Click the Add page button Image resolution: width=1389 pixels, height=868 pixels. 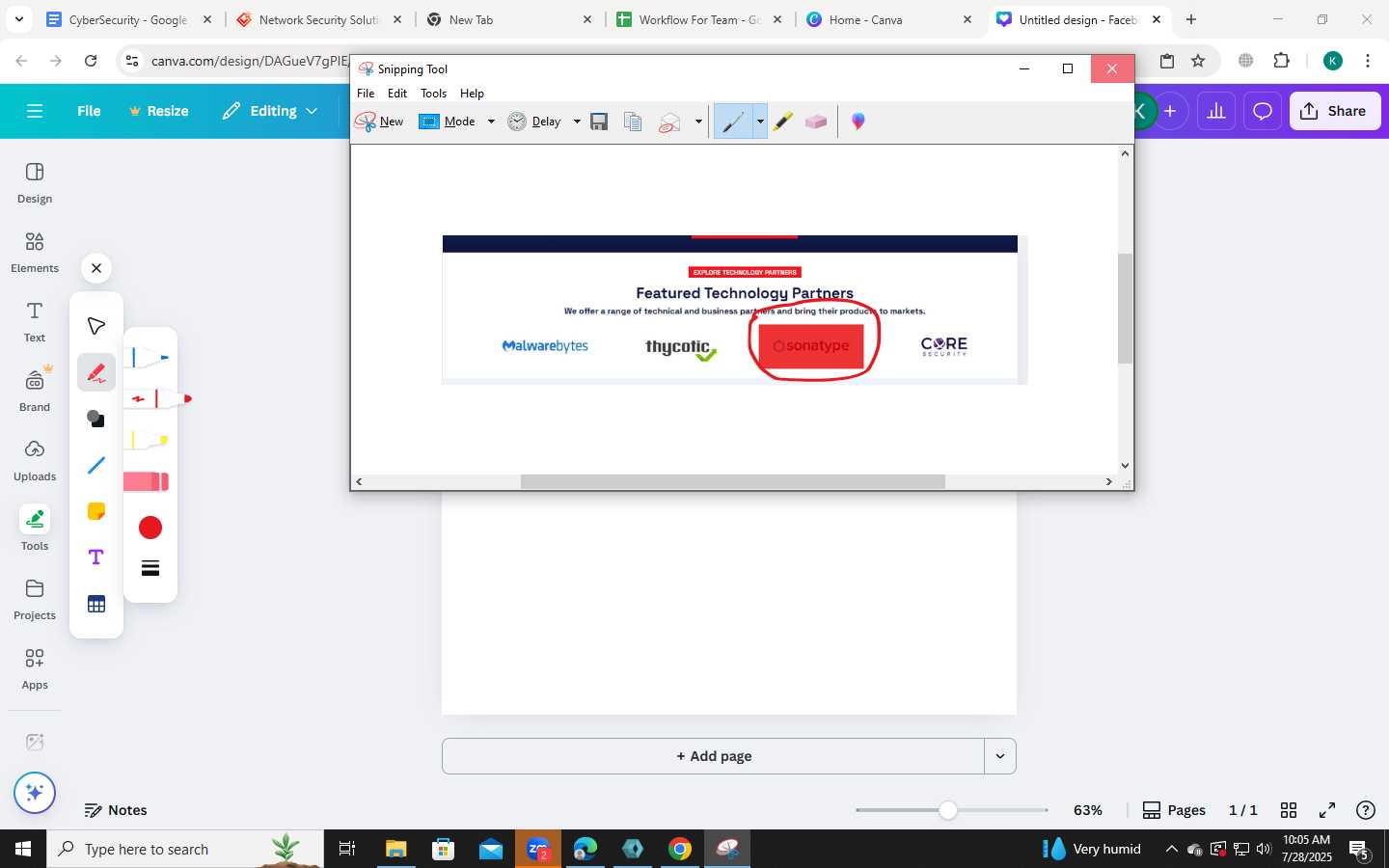pyautogui.click(x=713, y=756)
